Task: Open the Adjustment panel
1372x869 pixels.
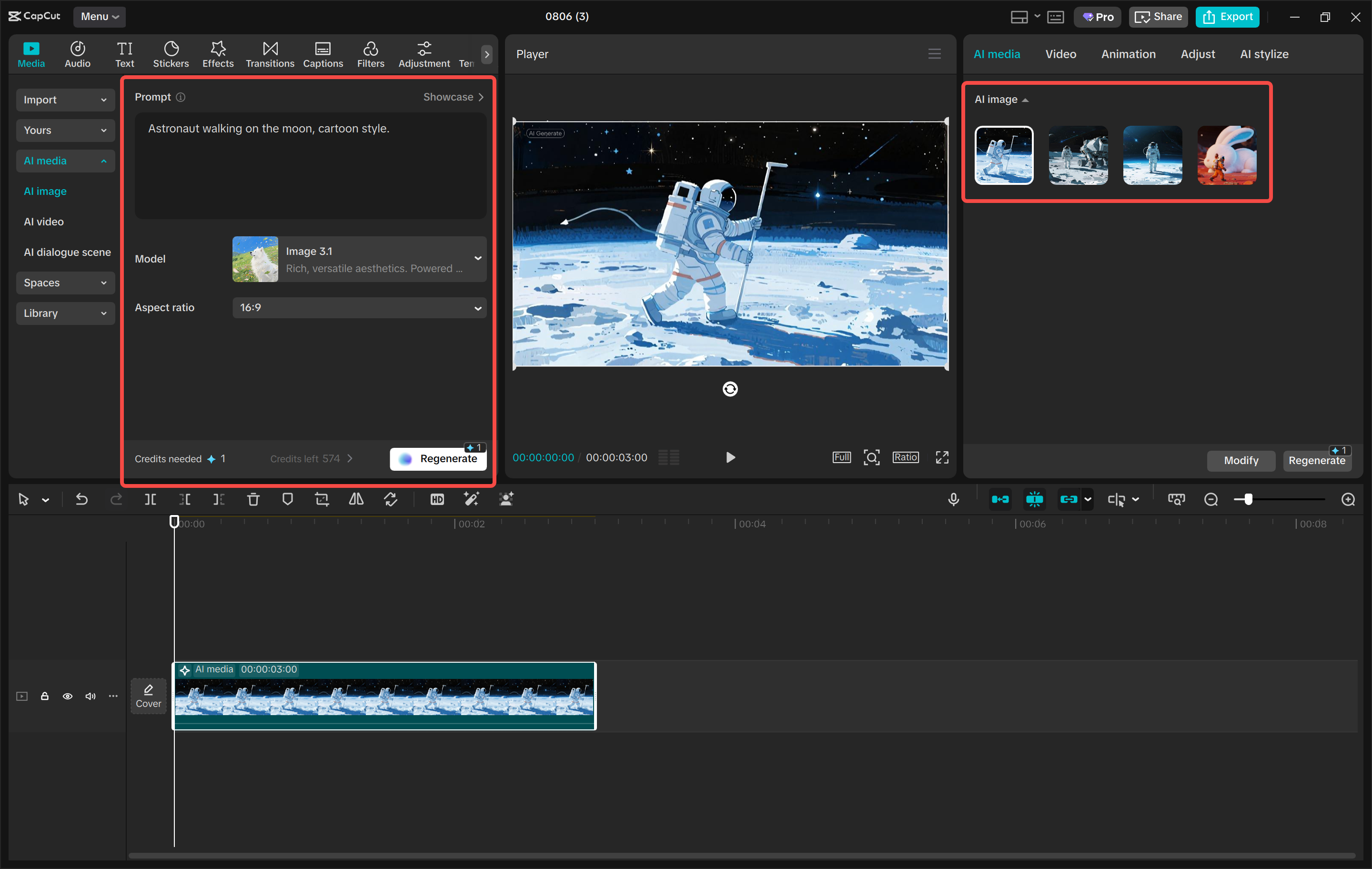Action: (424, 55)
